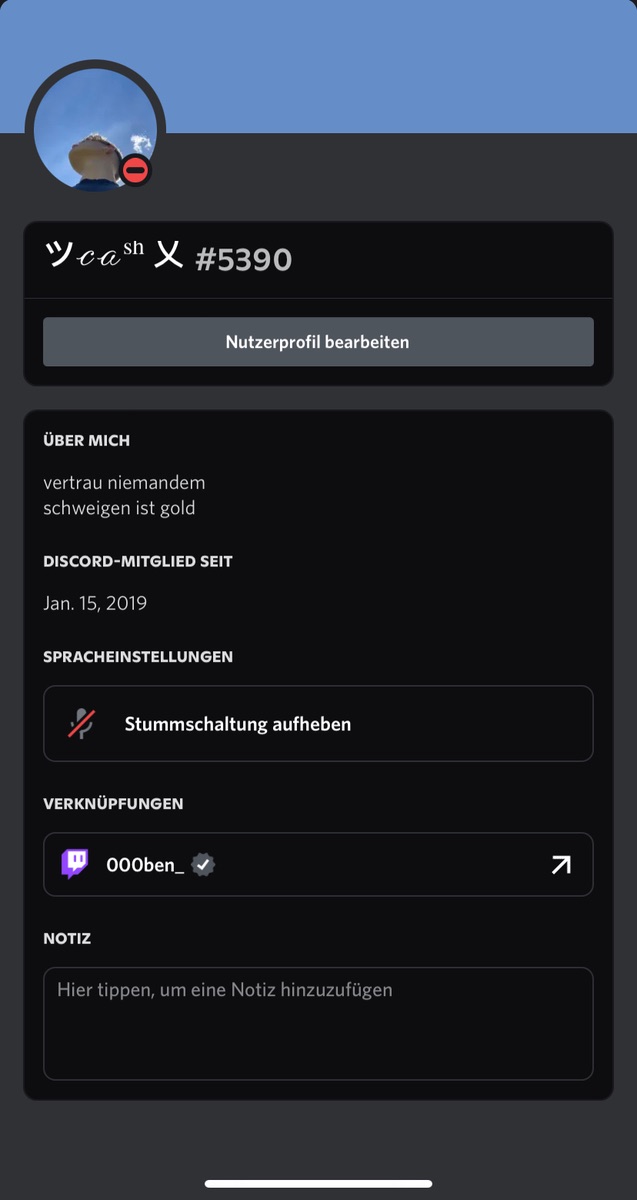Screen dimensions: 637x1200
Task: Select the ÜBER MICH bio text
Action: click(124, 495)
